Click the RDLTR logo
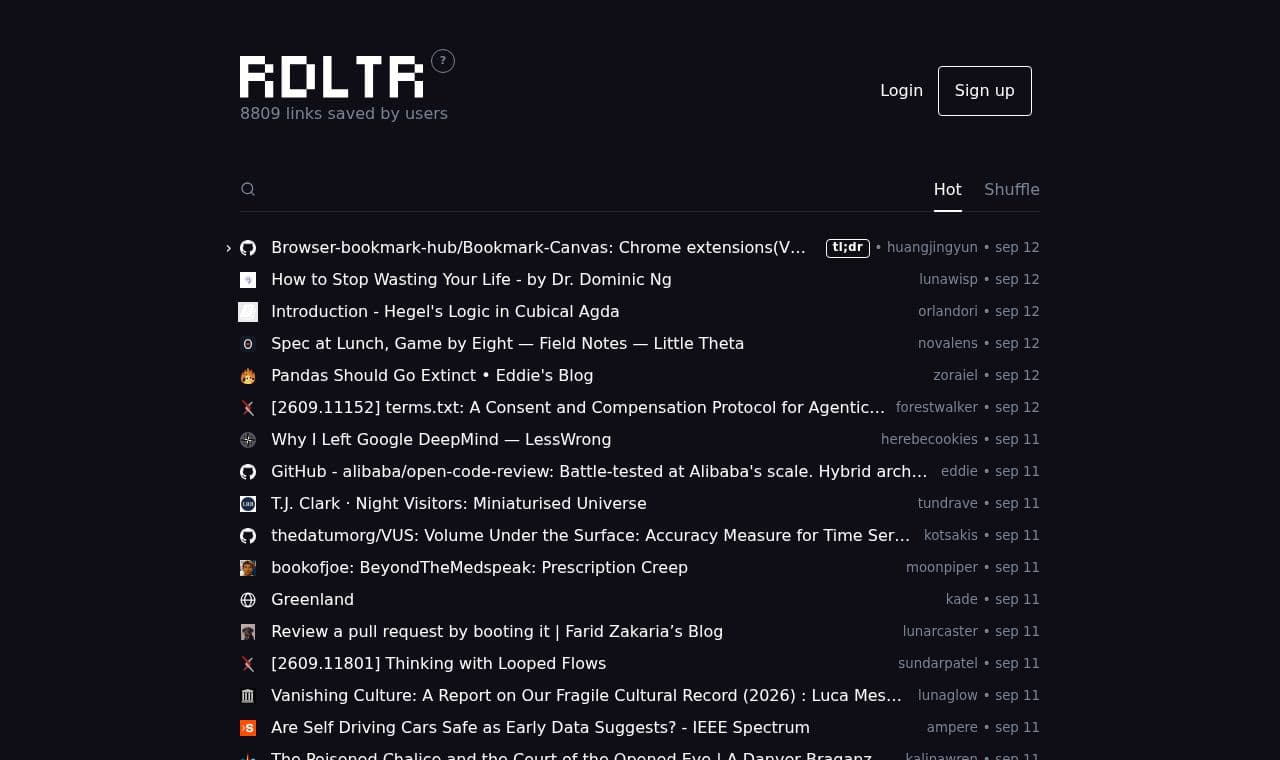1280x760 pixels. point(332,77)
